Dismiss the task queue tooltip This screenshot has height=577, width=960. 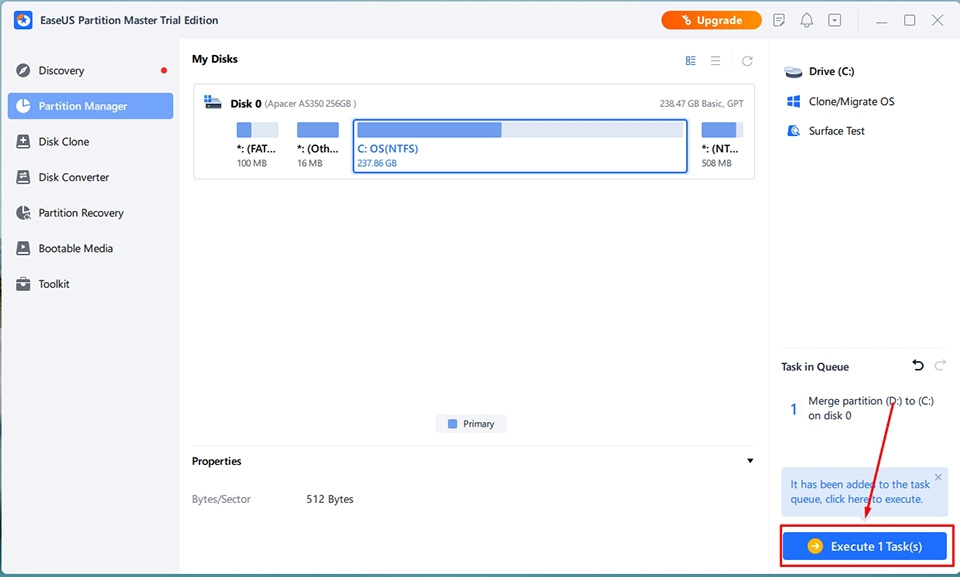pos(938,477)
